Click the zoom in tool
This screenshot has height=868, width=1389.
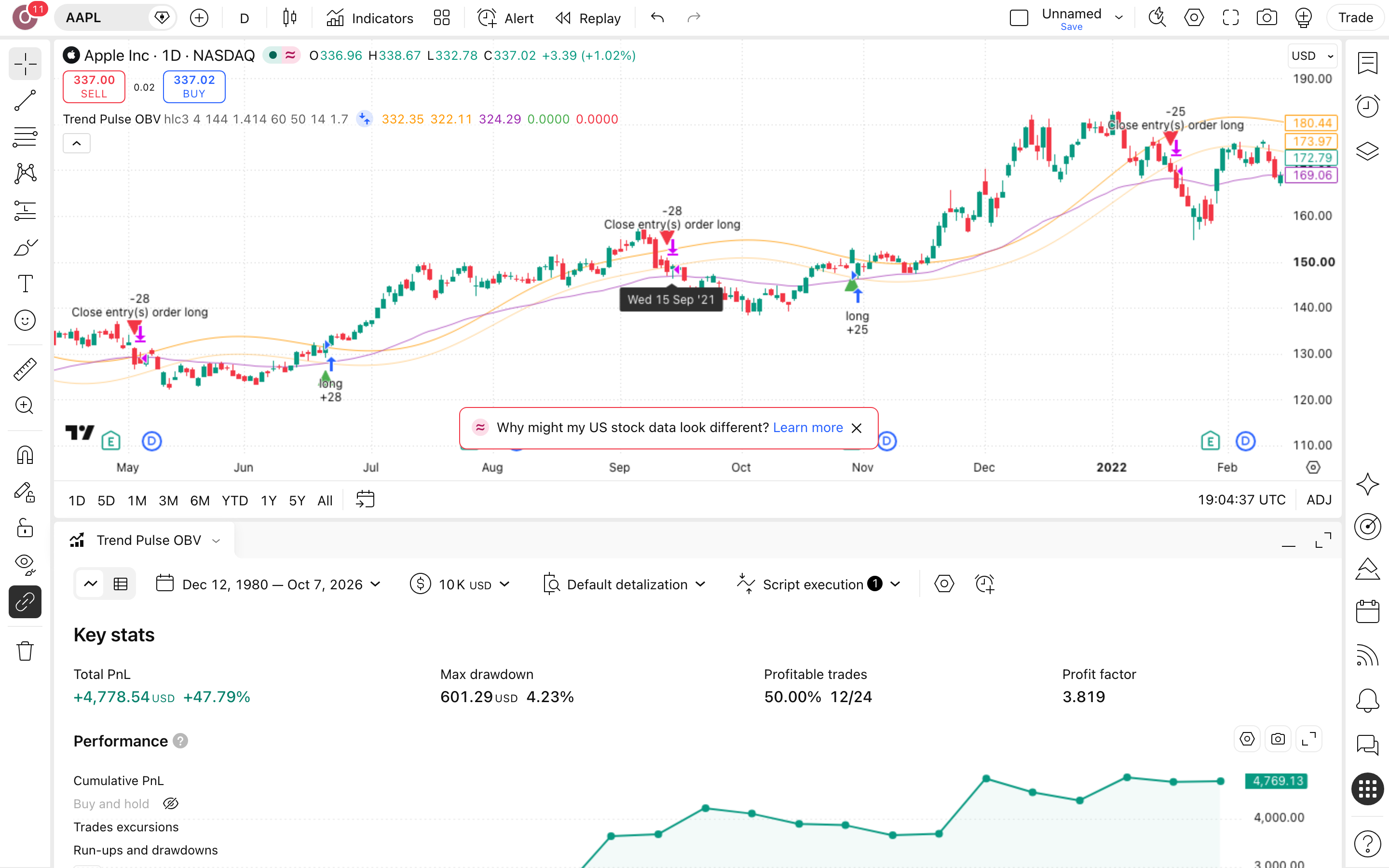(25, 405)
